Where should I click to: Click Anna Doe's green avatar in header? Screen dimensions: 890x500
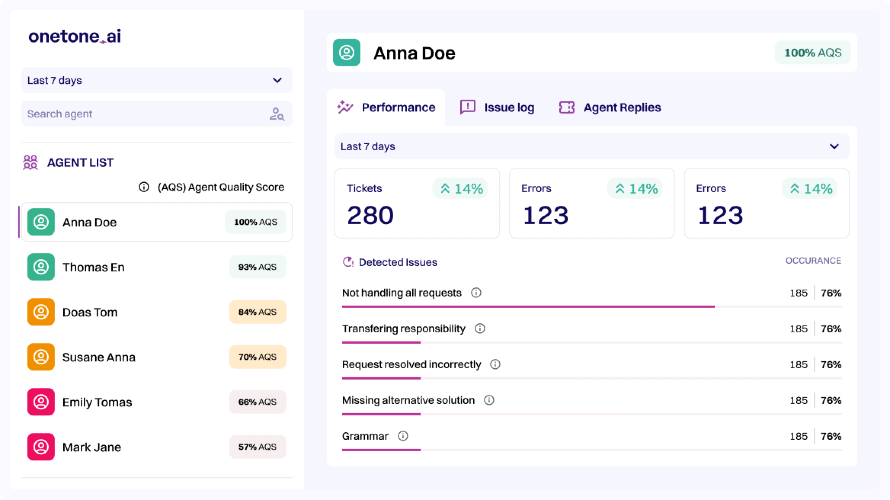tap(346, 53)
